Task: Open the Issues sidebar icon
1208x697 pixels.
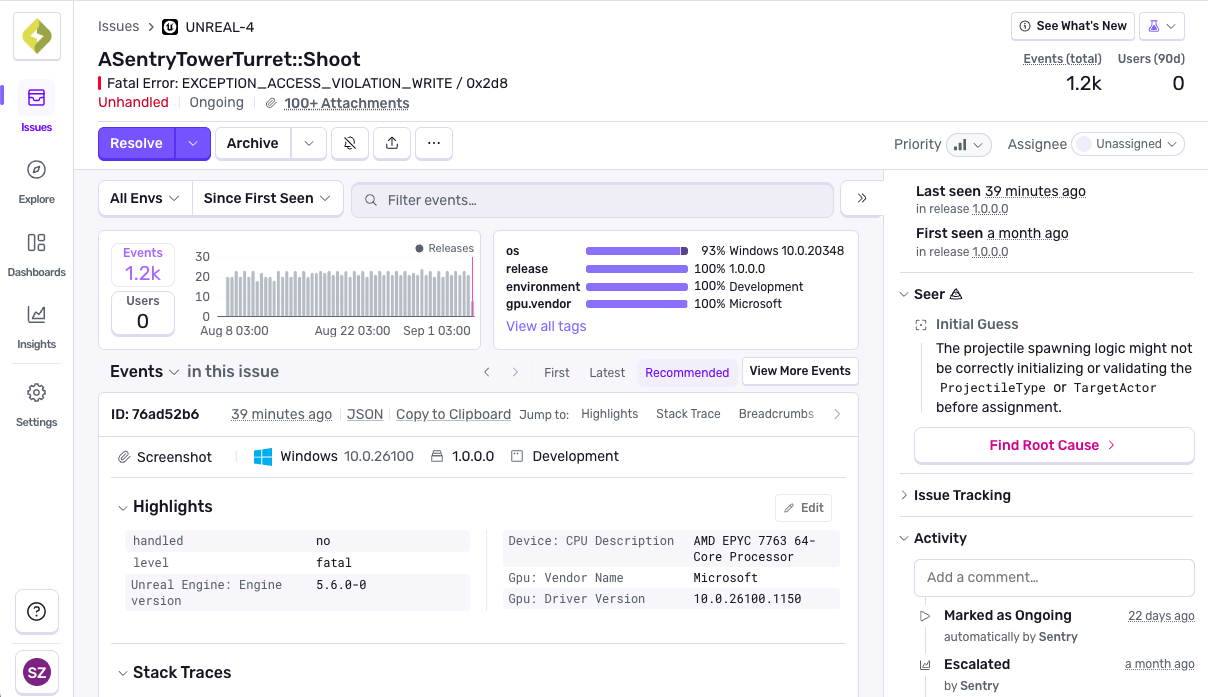Action: [x=36, y=98]
